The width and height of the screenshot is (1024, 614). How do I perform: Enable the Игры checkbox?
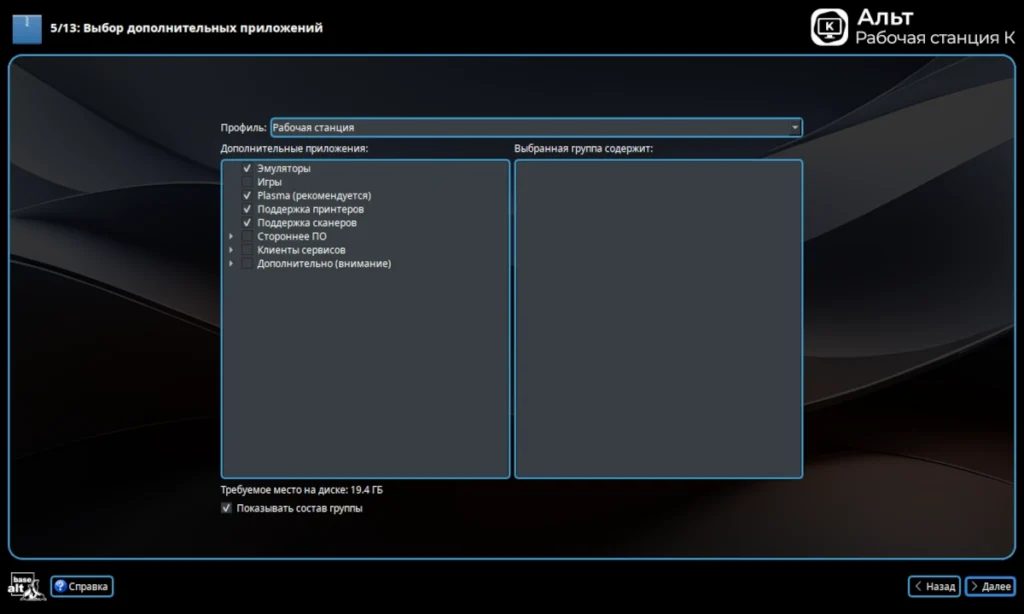[x=247, y=182]
